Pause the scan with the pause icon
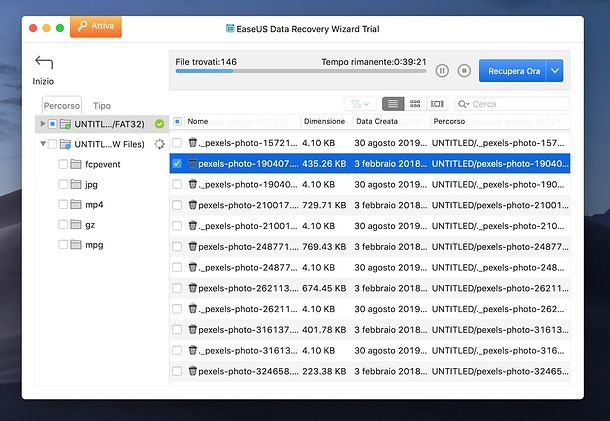Screen dimensions: 610x421 click(x=442, y=71)
